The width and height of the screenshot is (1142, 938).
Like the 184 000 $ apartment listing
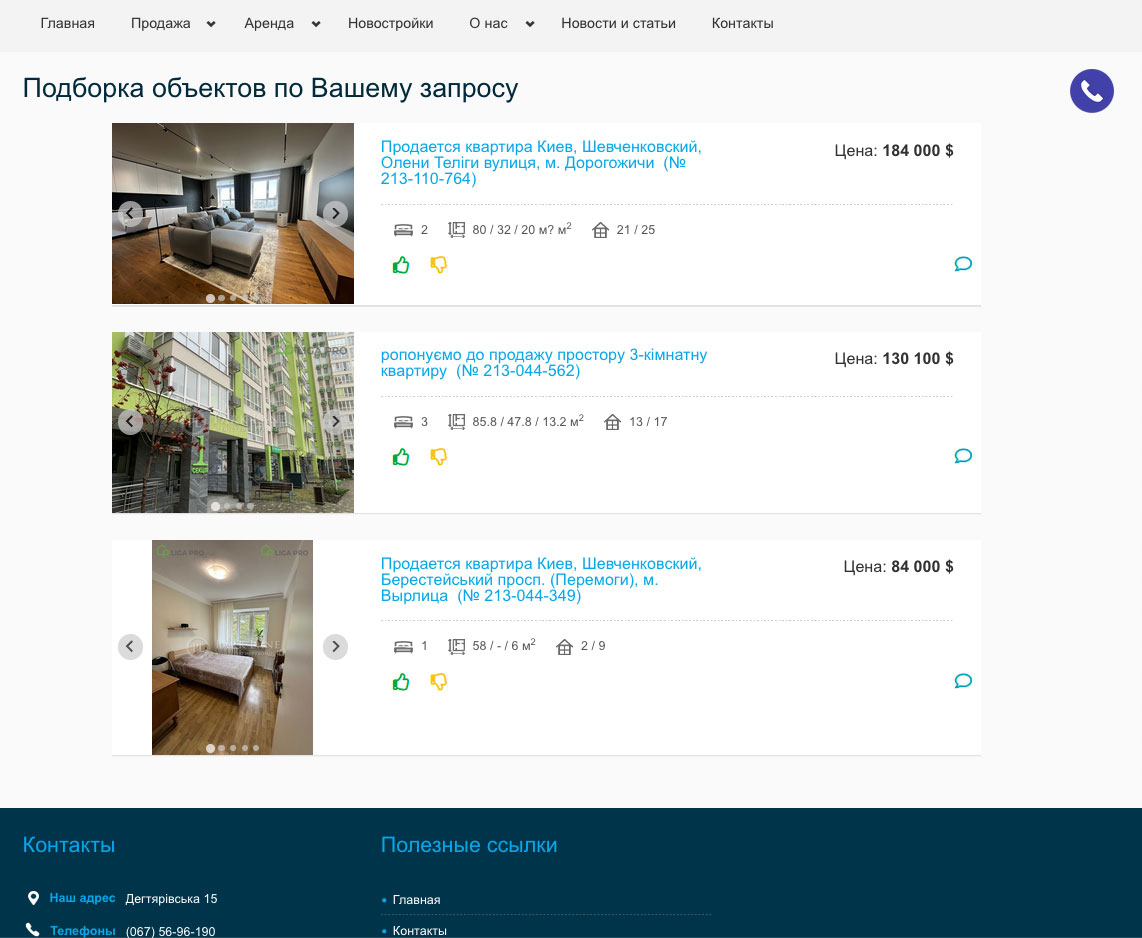tap(401, 265)
